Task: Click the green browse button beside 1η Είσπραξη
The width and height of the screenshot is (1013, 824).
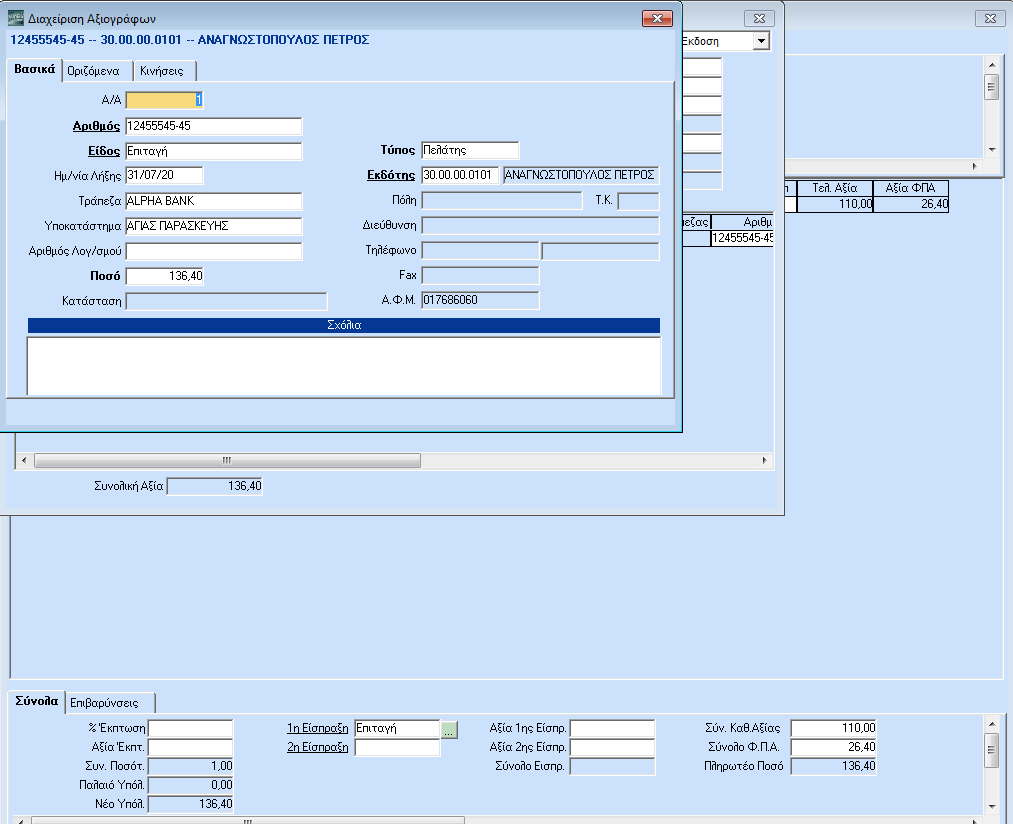Action: point(449,730)
